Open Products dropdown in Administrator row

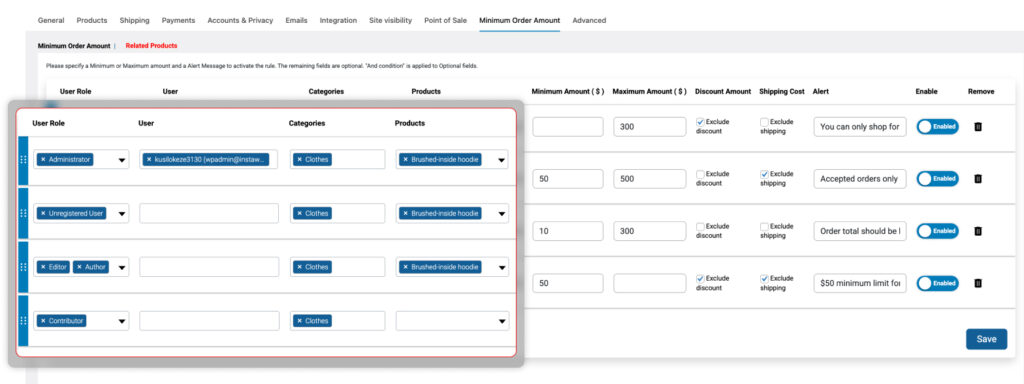tap(502, 160)
